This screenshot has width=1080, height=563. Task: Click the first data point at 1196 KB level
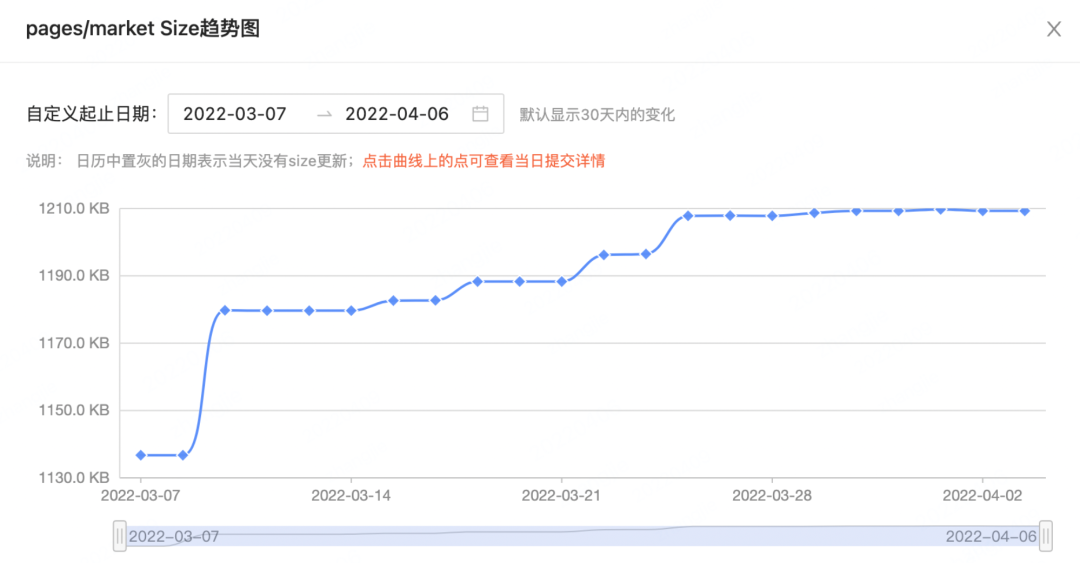pyautogui.click(x=604, y=255)
